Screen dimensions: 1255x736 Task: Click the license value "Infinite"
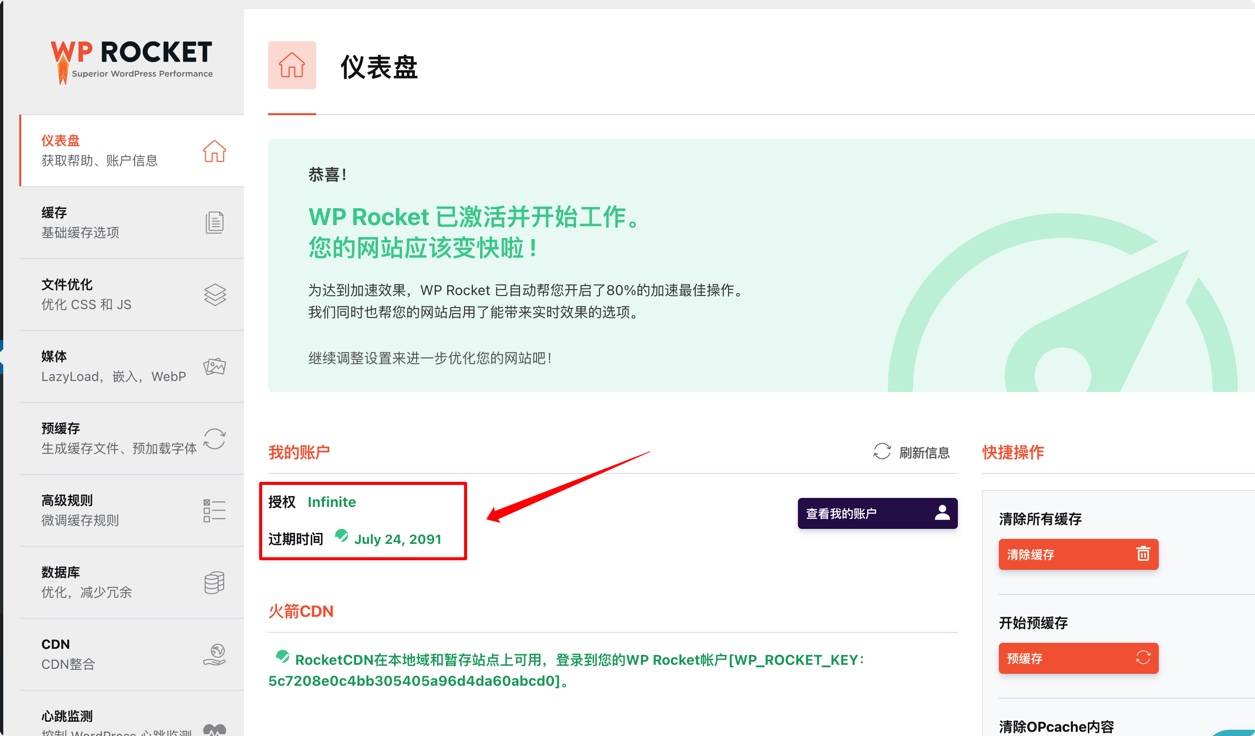[x=332, y=502]
